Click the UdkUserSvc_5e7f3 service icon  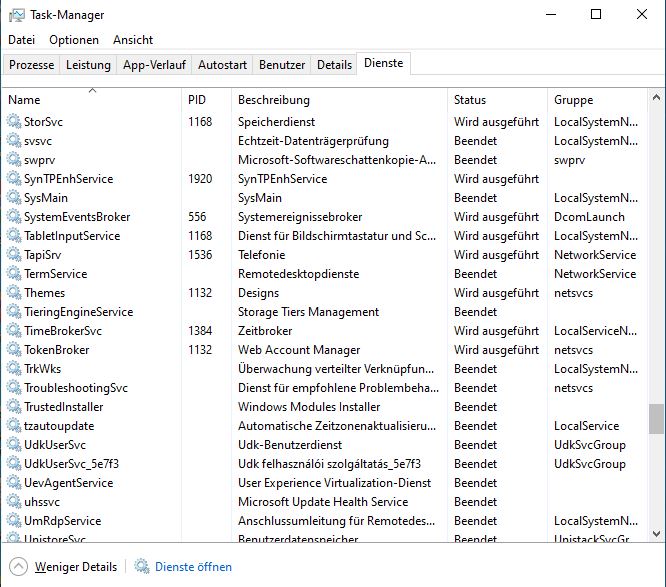14,464
